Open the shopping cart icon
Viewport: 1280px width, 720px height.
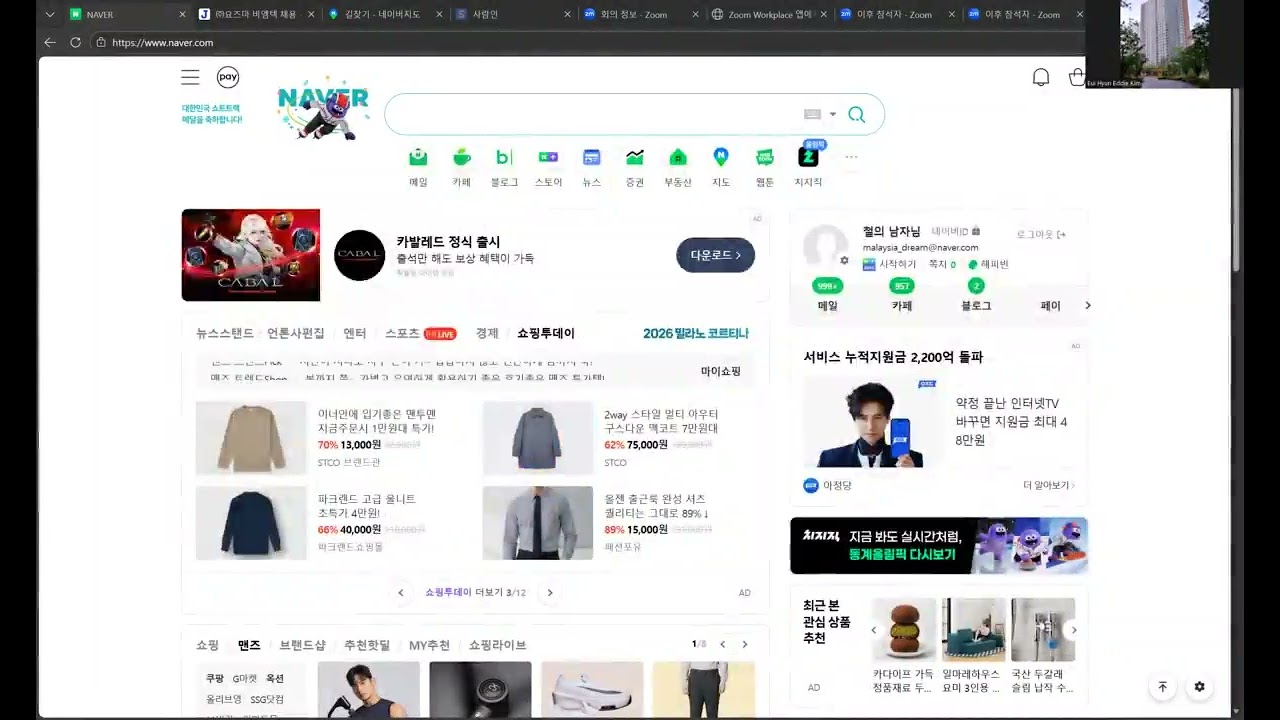[x=1076, y=77]
